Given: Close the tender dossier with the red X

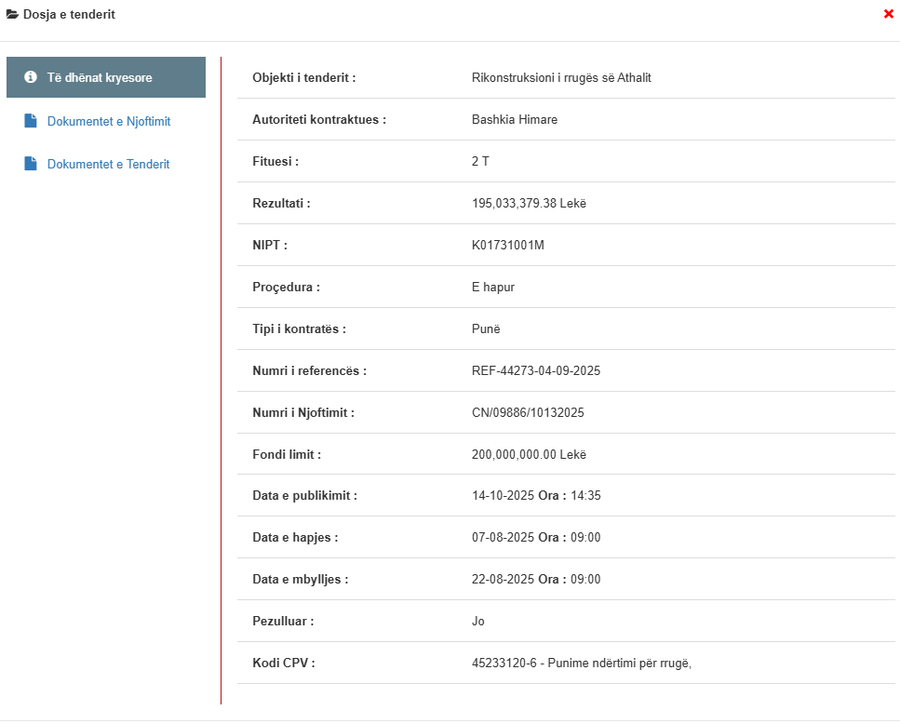Looking at the screenshot, I should [888, 14].
